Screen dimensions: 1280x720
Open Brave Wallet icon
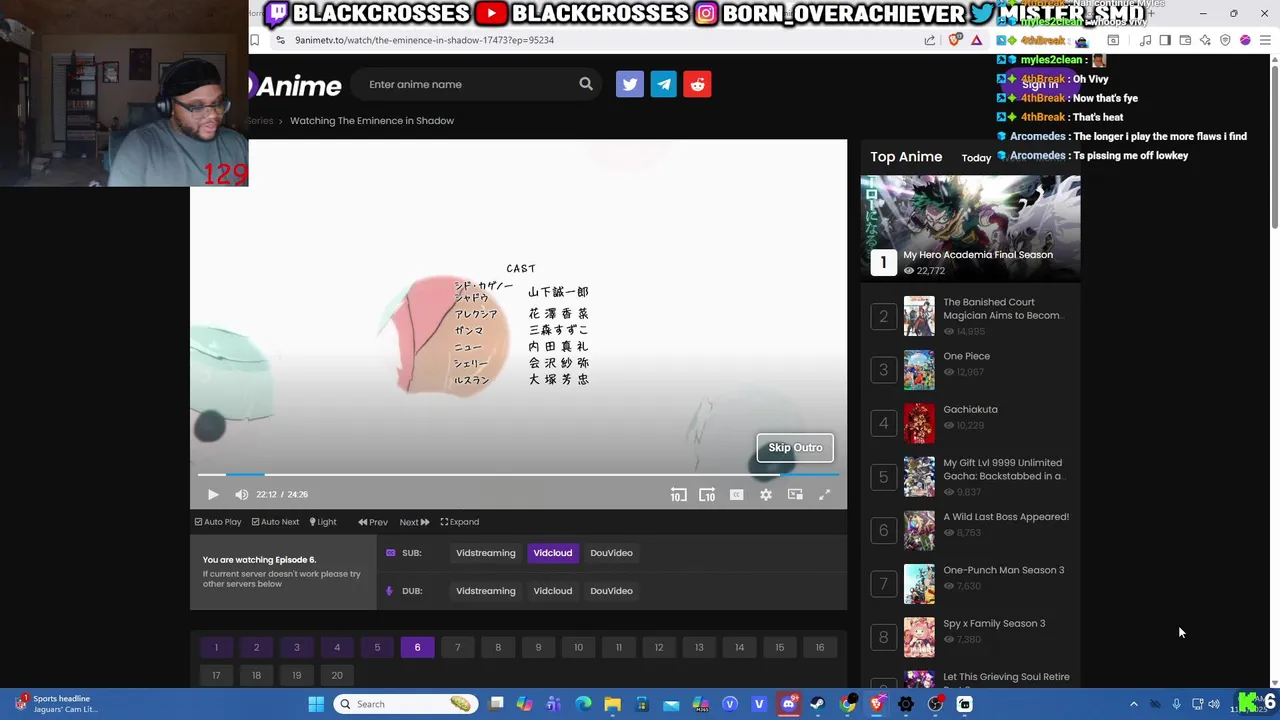pos(1185,40)
